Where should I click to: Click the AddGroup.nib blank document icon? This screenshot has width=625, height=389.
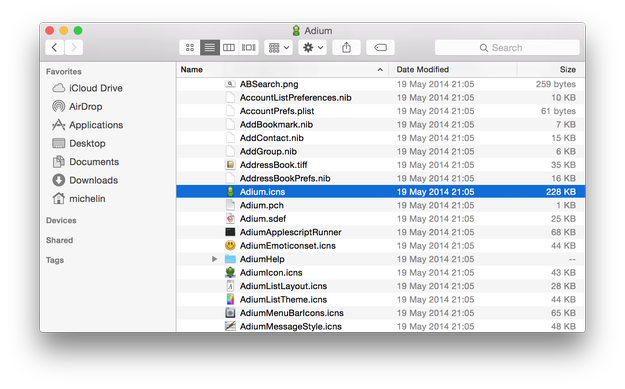point(230,151)
